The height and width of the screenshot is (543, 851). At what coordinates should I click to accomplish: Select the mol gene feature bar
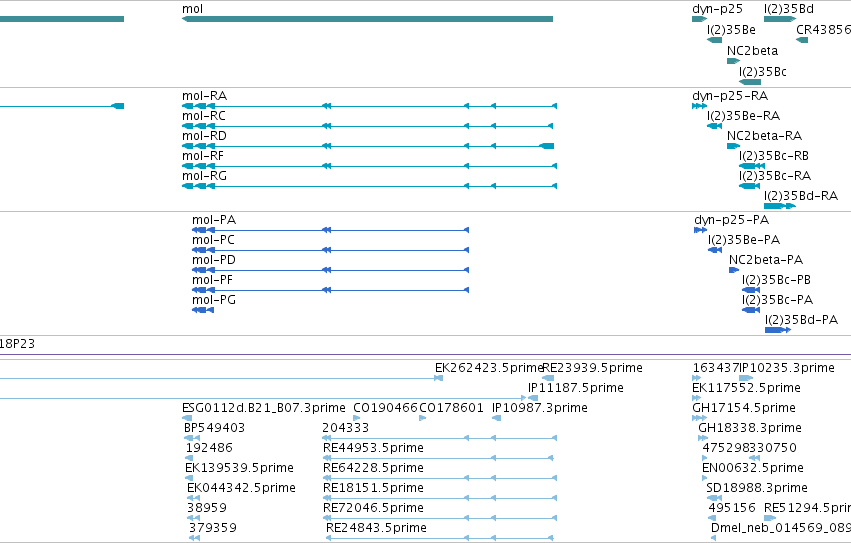click(367, 19)
